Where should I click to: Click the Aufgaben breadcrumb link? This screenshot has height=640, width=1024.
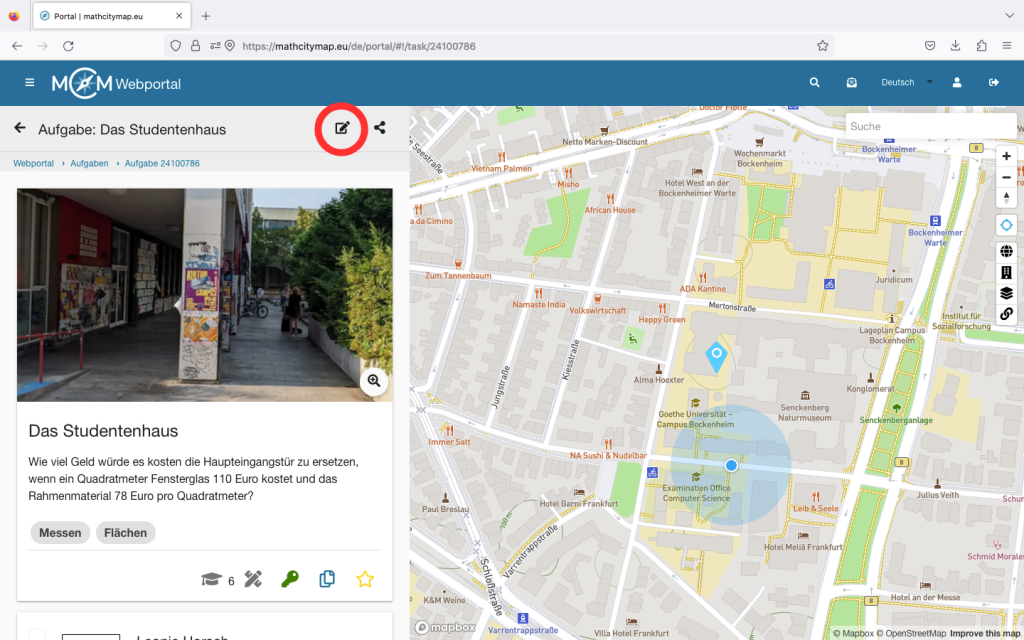click(89, 163)
